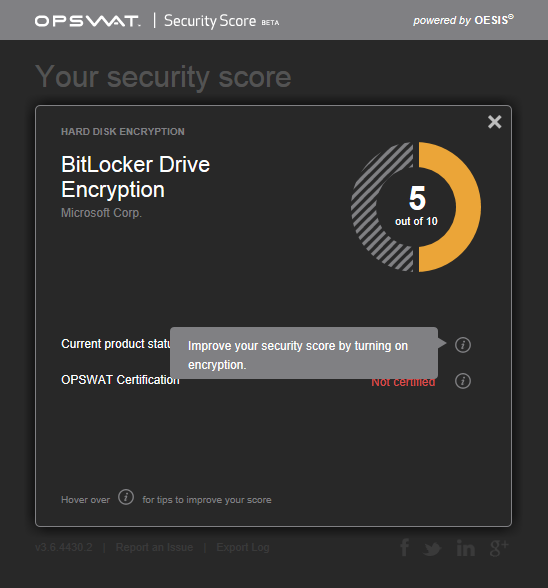This screenshot has height=588, width=548.
Task: Click the info icon in hover tip legend
Action: pyautogui.click(x=126, y=497)
